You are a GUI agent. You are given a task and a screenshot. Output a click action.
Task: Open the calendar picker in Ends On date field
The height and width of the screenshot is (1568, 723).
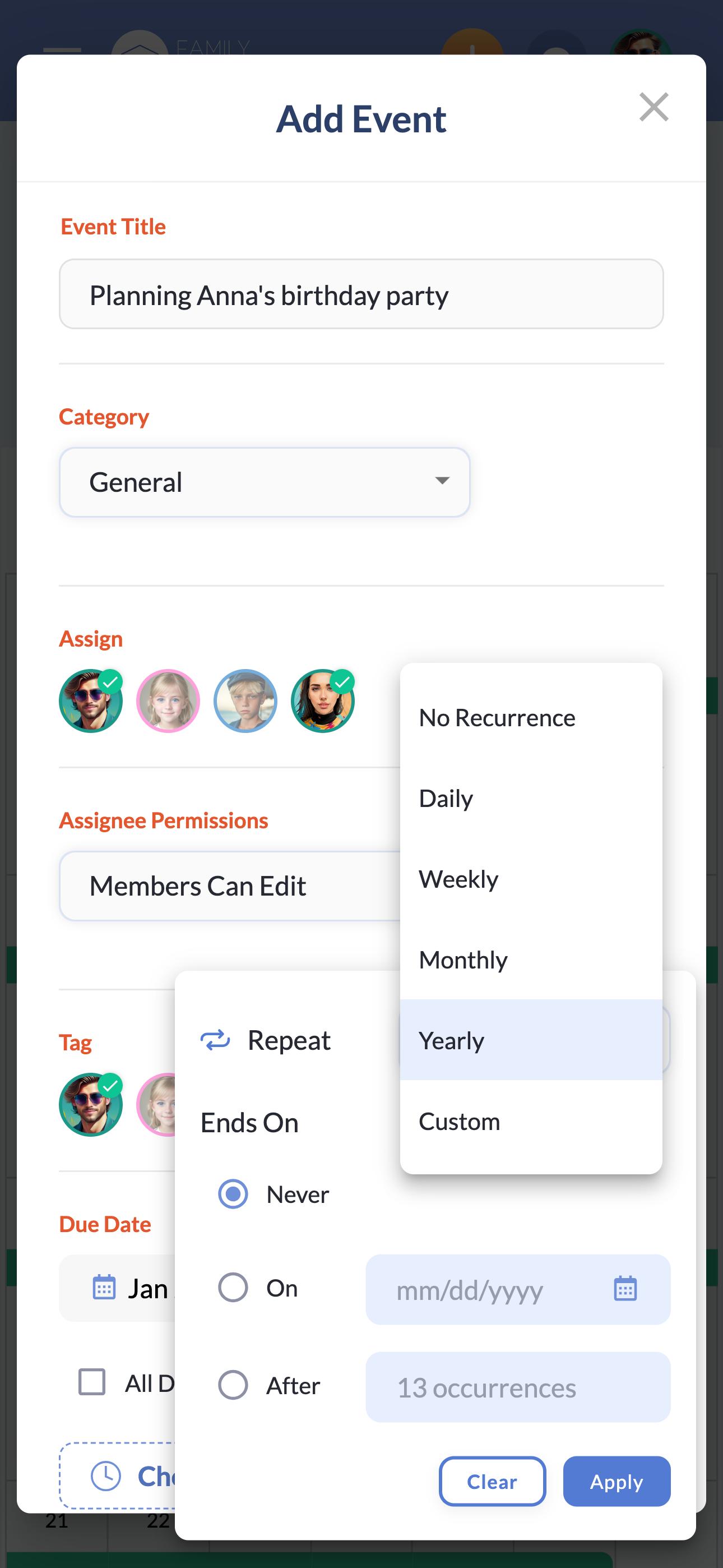(625, 1289)
